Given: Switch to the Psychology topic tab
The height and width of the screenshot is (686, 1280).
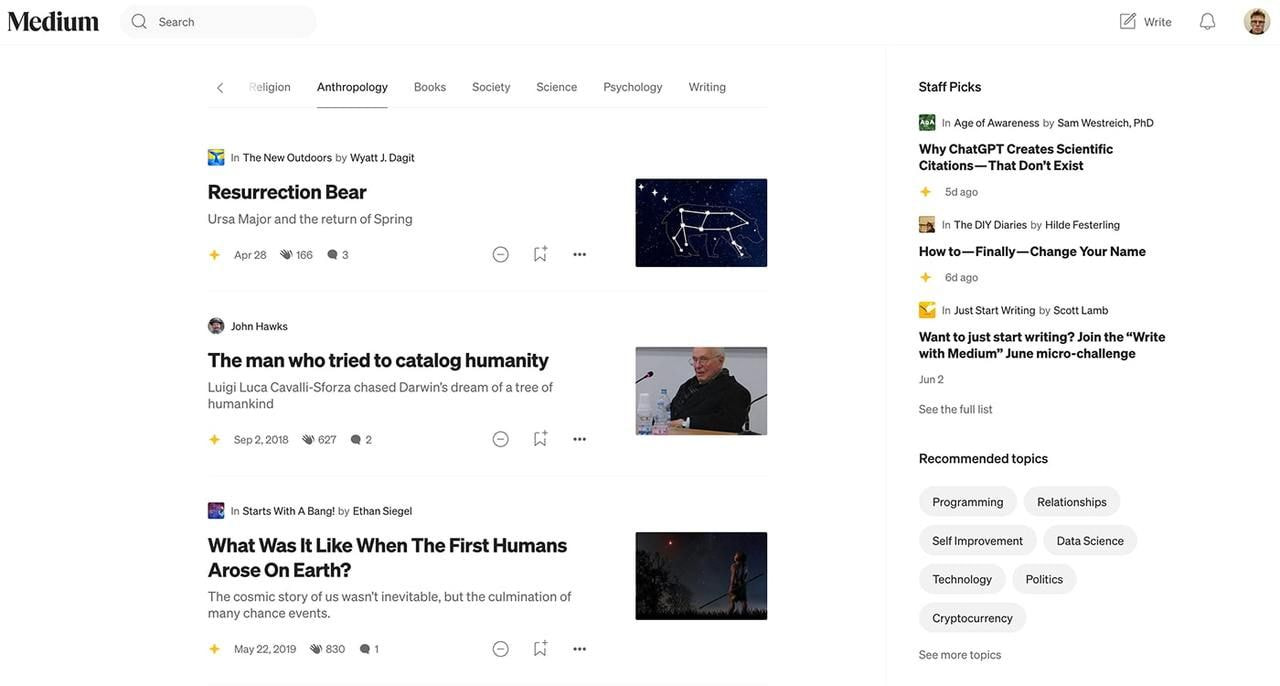Looking at the screenshot, I should [633, 87].
